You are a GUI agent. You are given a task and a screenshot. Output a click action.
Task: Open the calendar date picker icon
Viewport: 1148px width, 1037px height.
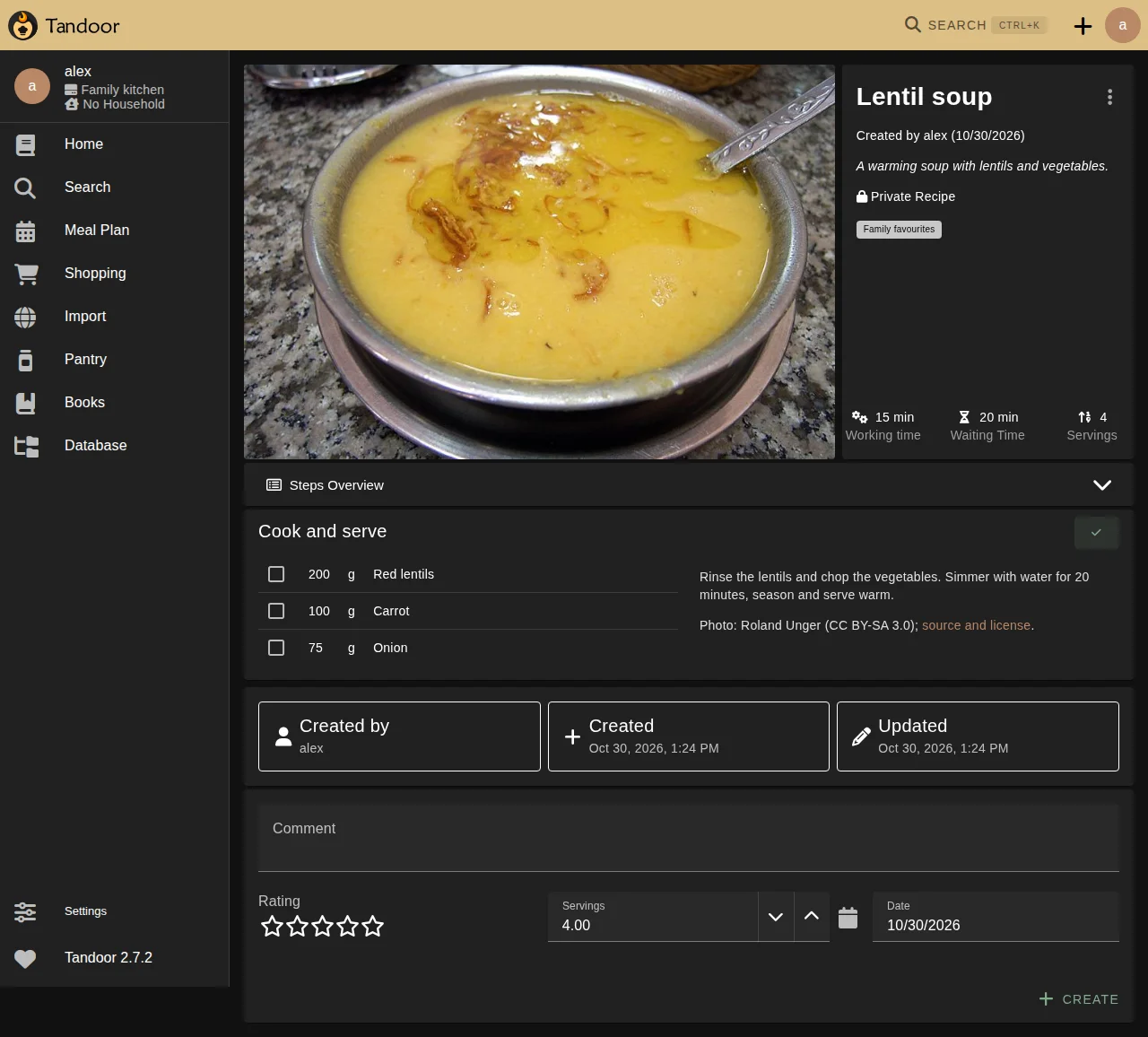[x=848, y=918]
